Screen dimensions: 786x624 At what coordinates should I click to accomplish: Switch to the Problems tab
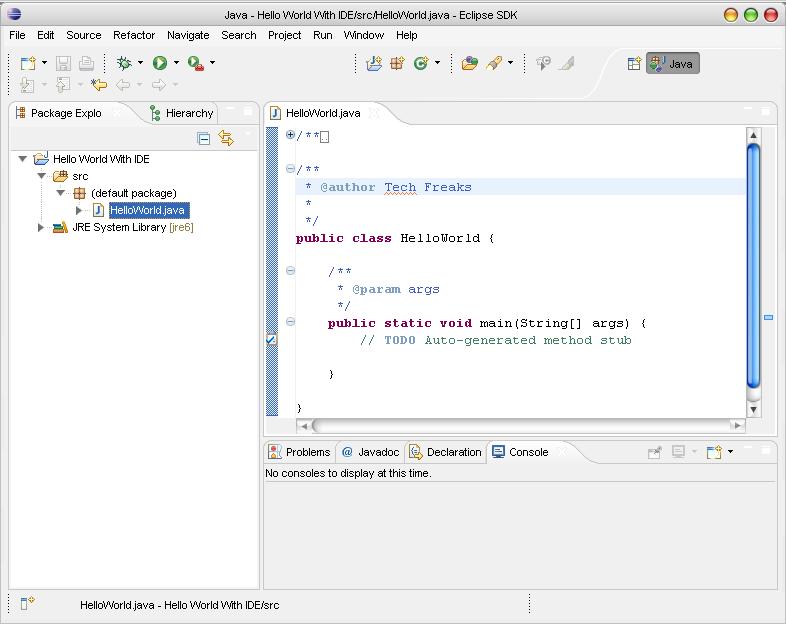click(x=299, y=452)
